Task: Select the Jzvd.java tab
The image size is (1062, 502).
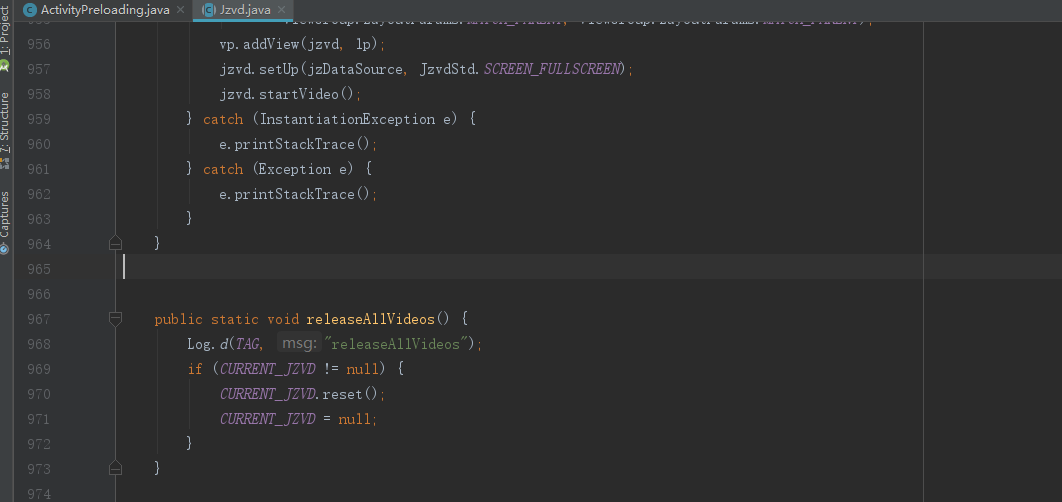Action: click(245, 9)
